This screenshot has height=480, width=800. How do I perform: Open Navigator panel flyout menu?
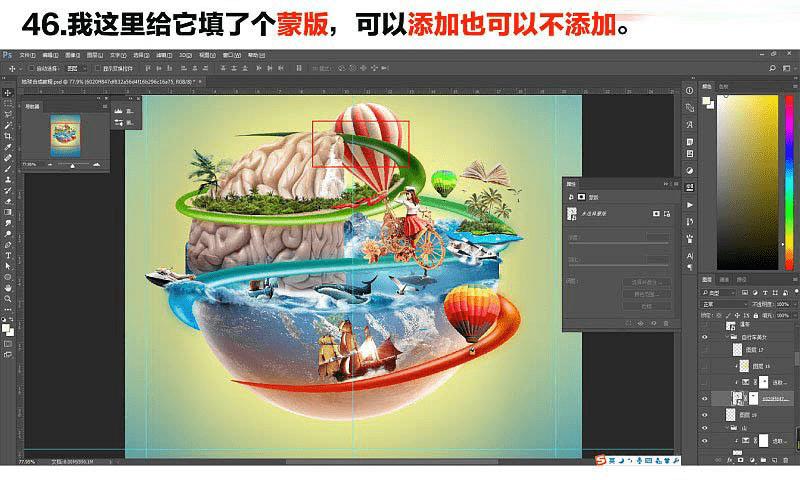pyautogui.click(x=105, y=107)
